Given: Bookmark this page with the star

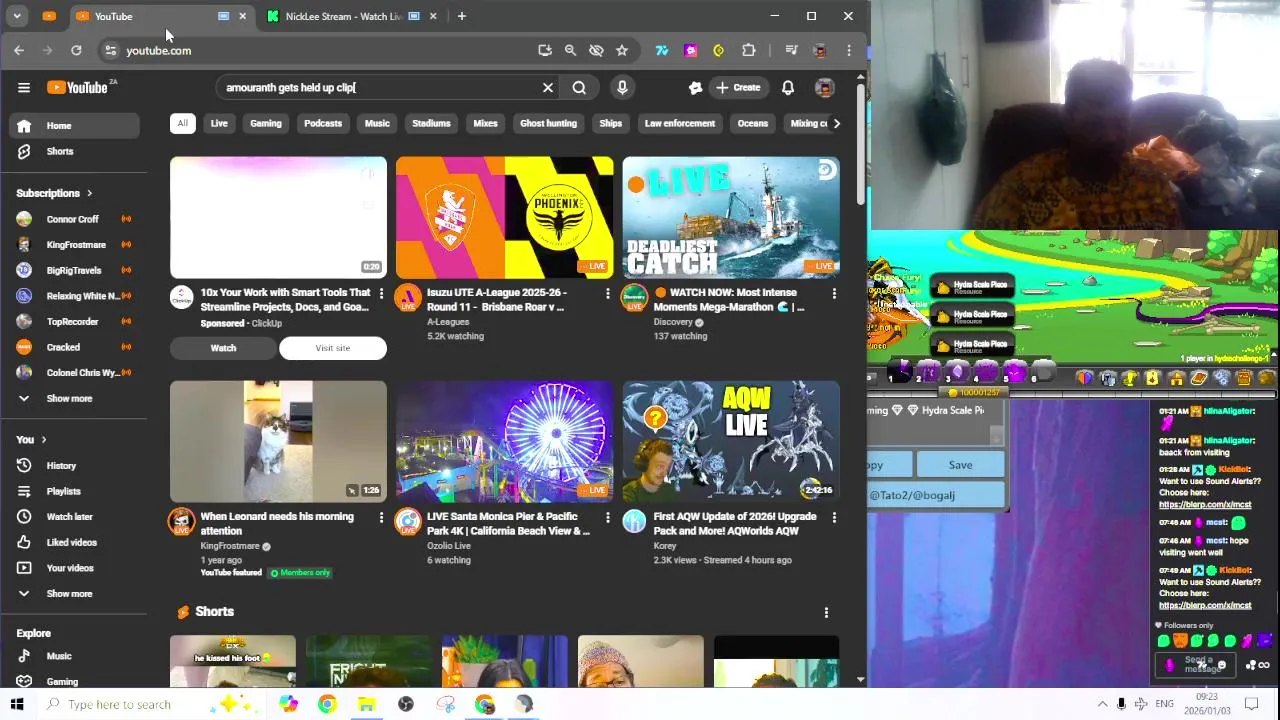Looking at the screenshot, I should point(622,50).
